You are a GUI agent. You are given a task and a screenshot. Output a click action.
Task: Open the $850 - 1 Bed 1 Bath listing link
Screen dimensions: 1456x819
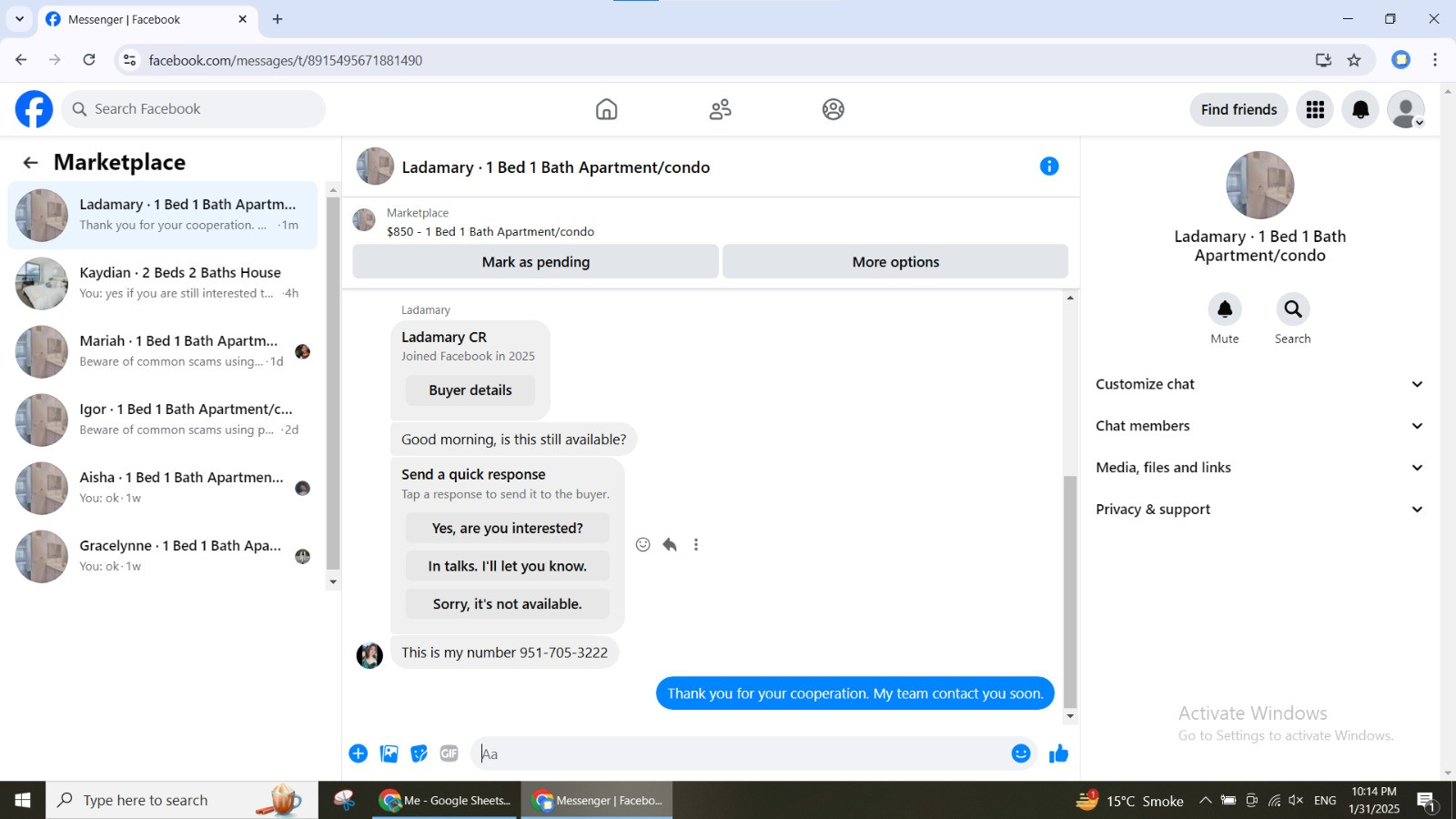pyautogui.click(x=490, y=232)
